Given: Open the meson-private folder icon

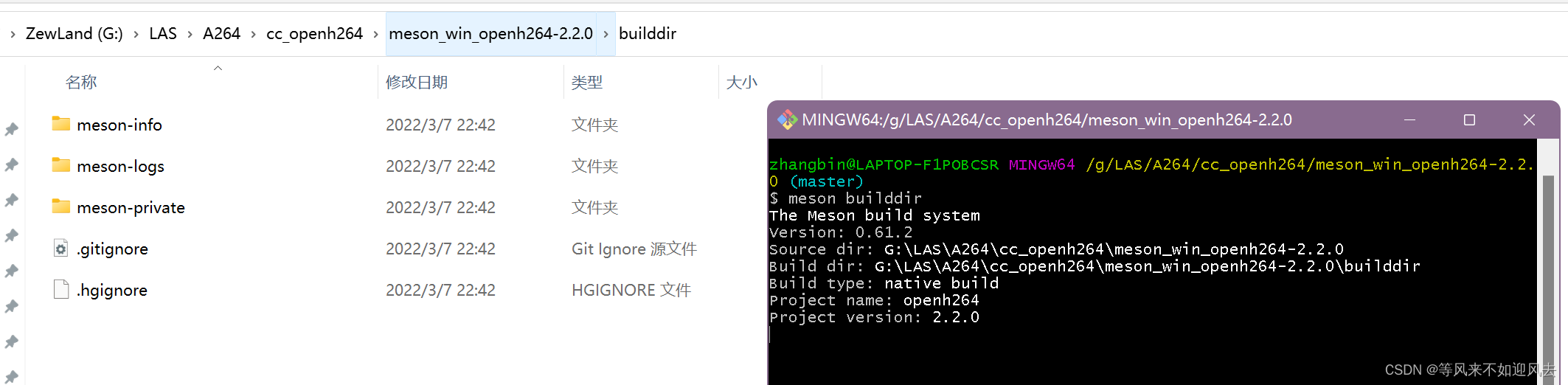Looking at the screenshot, I should pyautogui.click(x=61, y=207).
